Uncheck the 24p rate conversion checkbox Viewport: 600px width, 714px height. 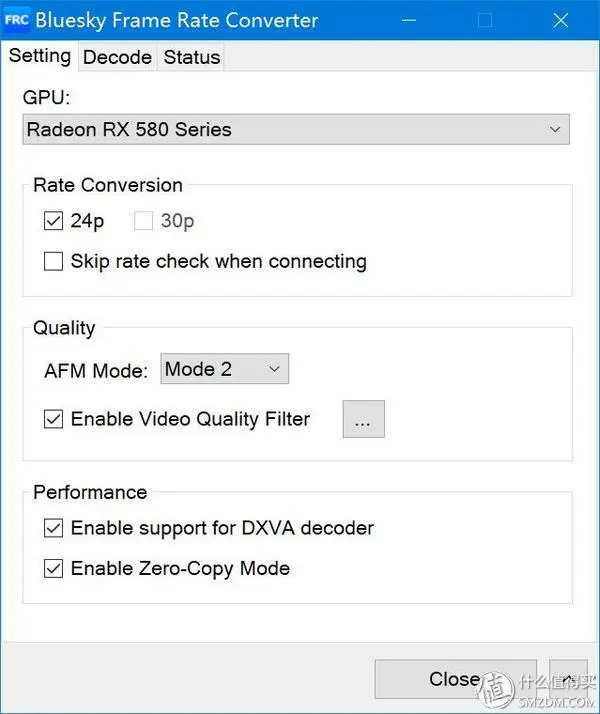point(53,221)
